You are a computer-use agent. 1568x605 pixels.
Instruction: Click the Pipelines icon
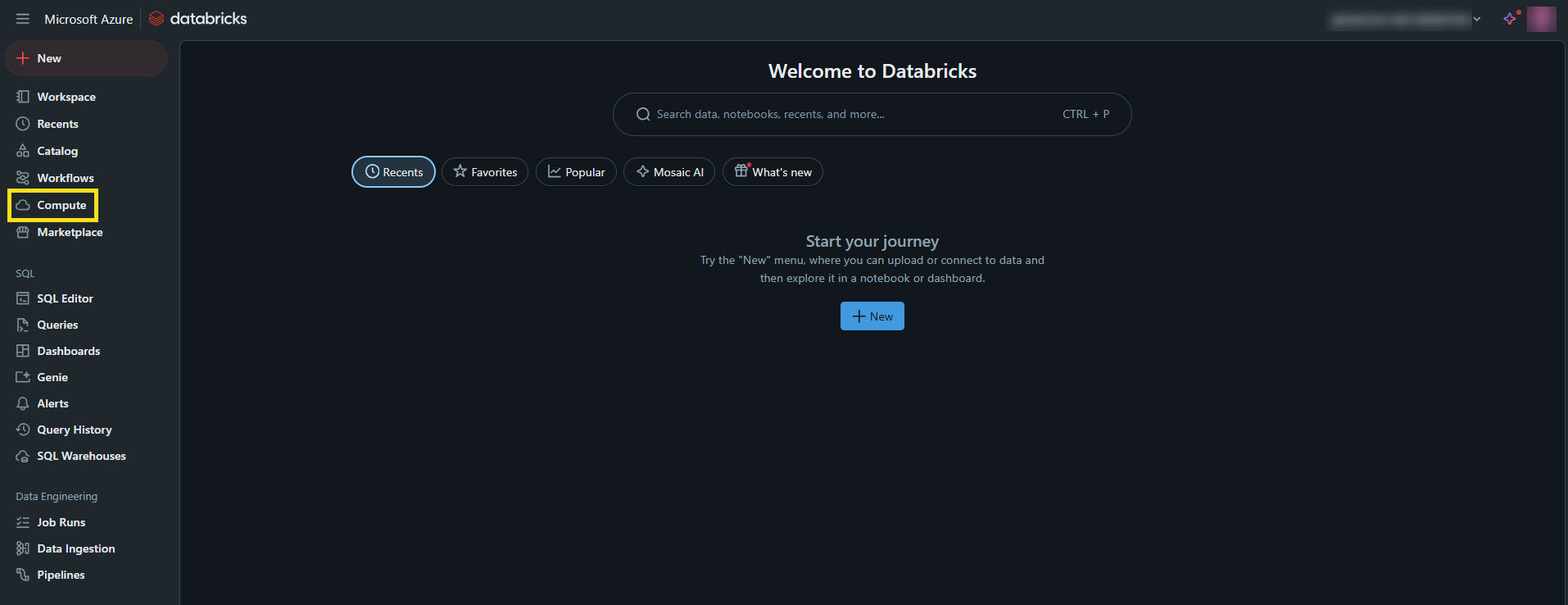[23, 575]
